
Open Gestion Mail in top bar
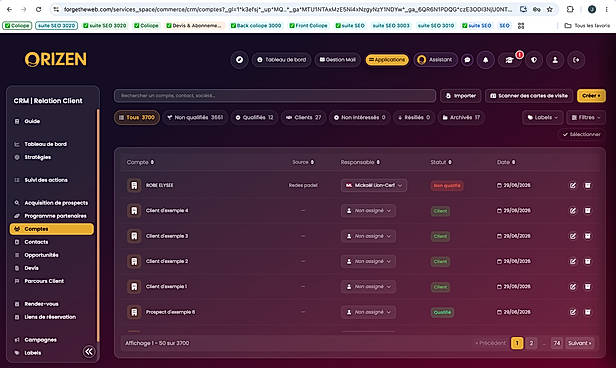coord(337,60)
